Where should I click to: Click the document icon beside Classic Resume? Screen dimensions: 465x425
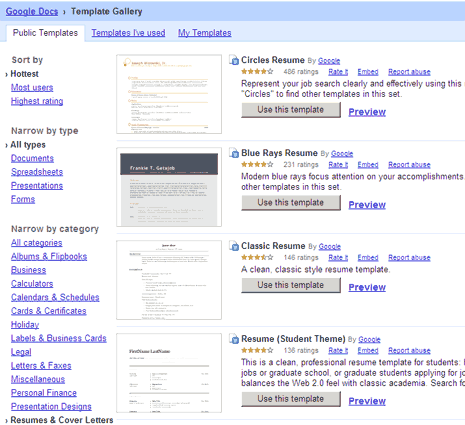pyautogui.click(x=234, y=246)
